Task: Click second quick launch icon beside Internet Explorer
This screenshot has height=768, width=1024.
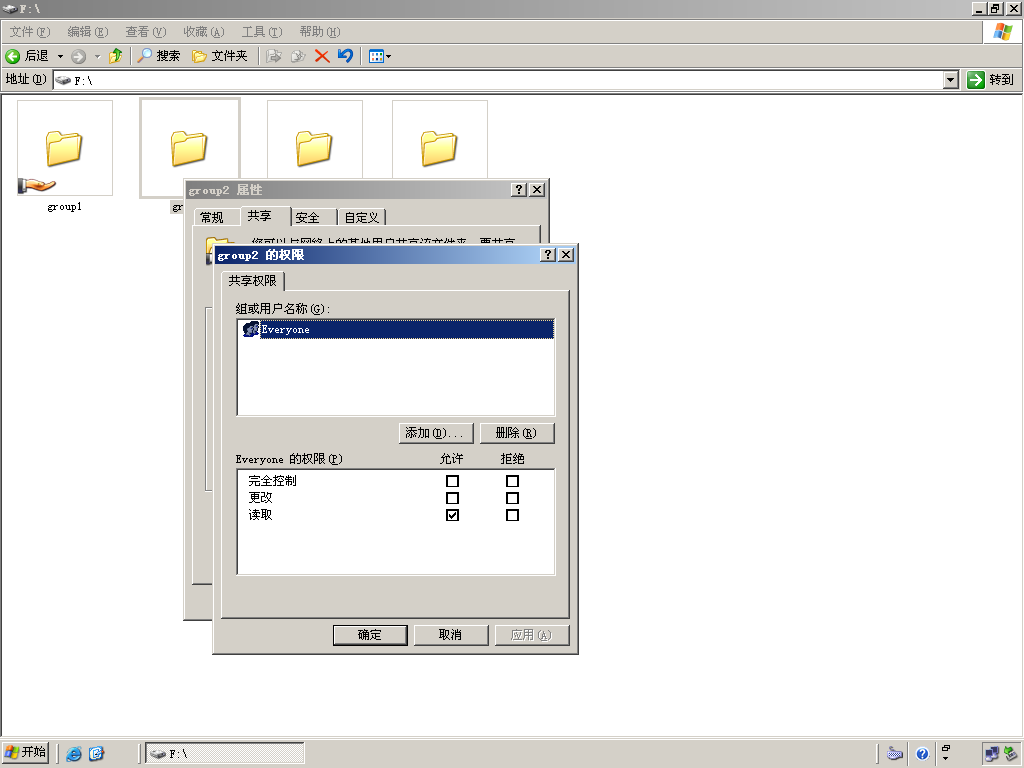Action: click(97, 754)
